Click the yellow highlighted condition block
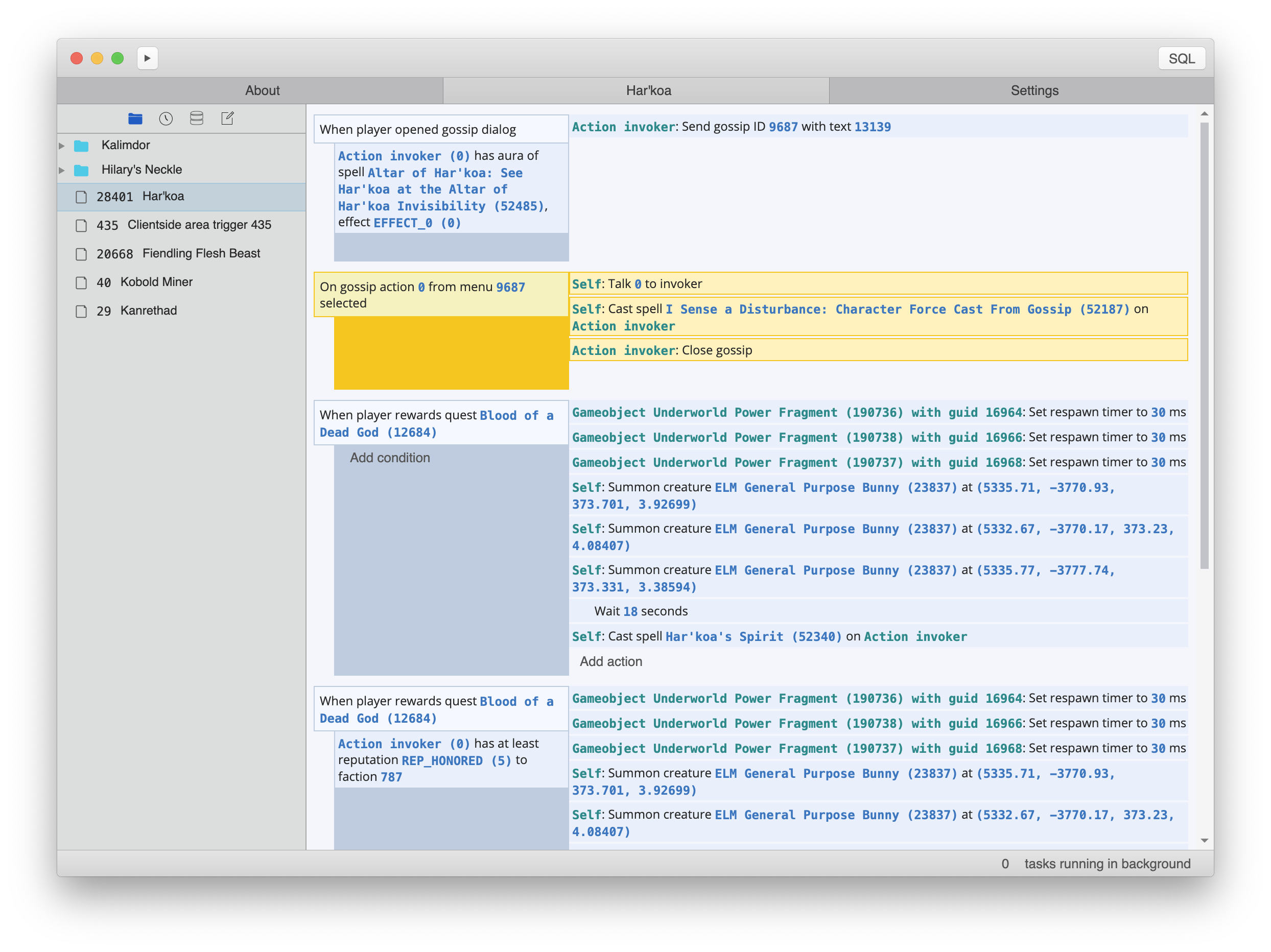 [x=451, y=352]
